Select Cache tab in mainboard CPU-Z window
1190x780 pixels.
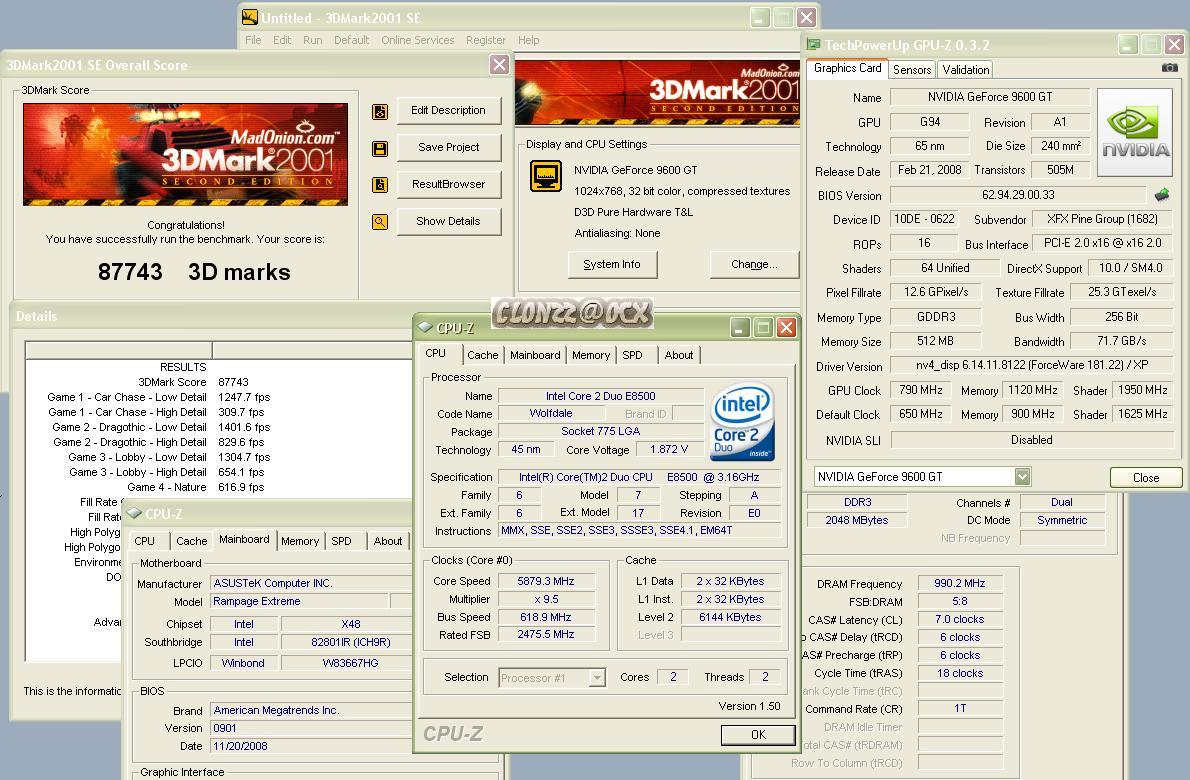pos(191,541)
